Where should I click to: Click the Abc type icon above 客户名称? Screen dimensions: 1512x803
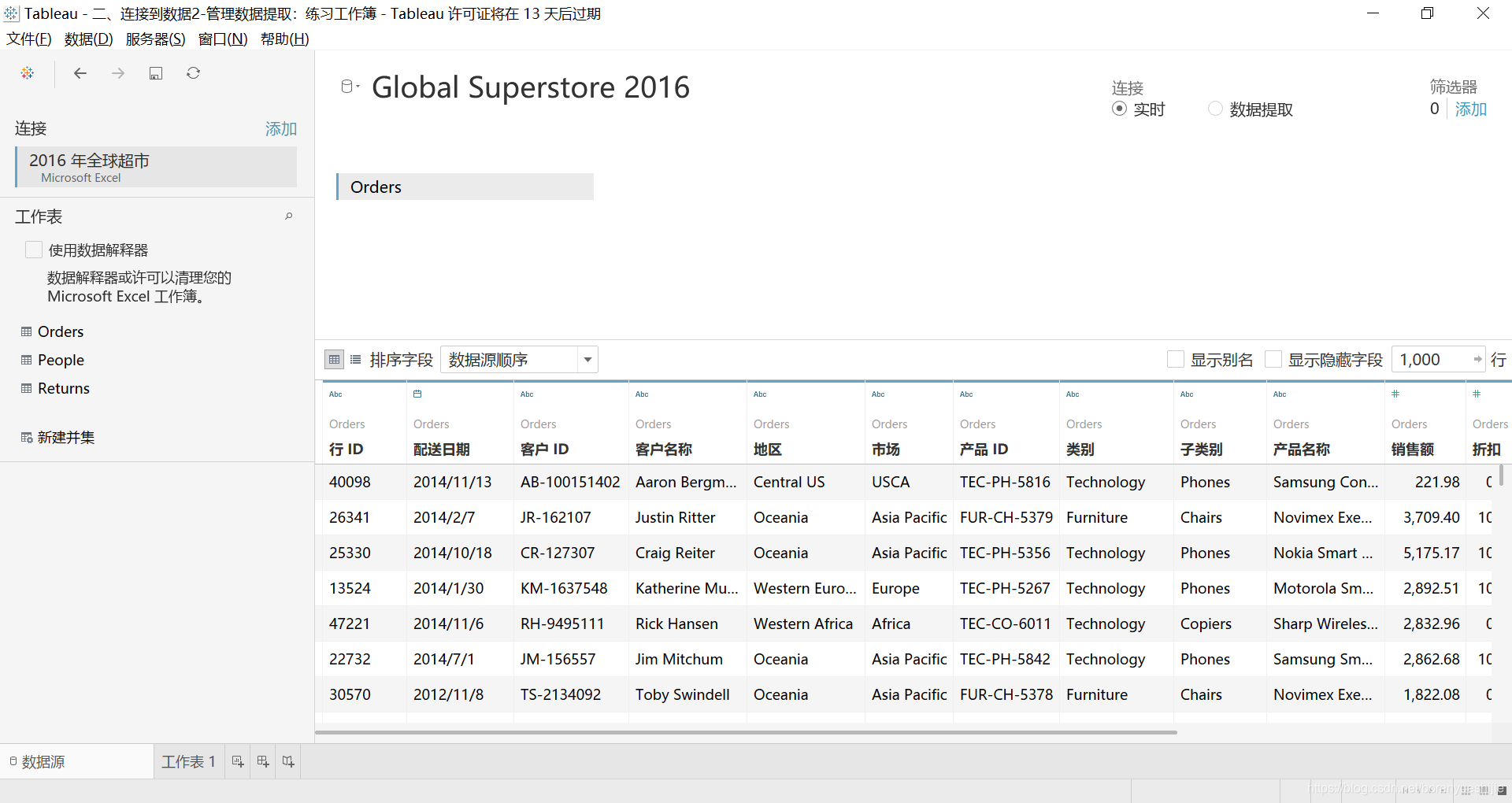pos(642,394)
